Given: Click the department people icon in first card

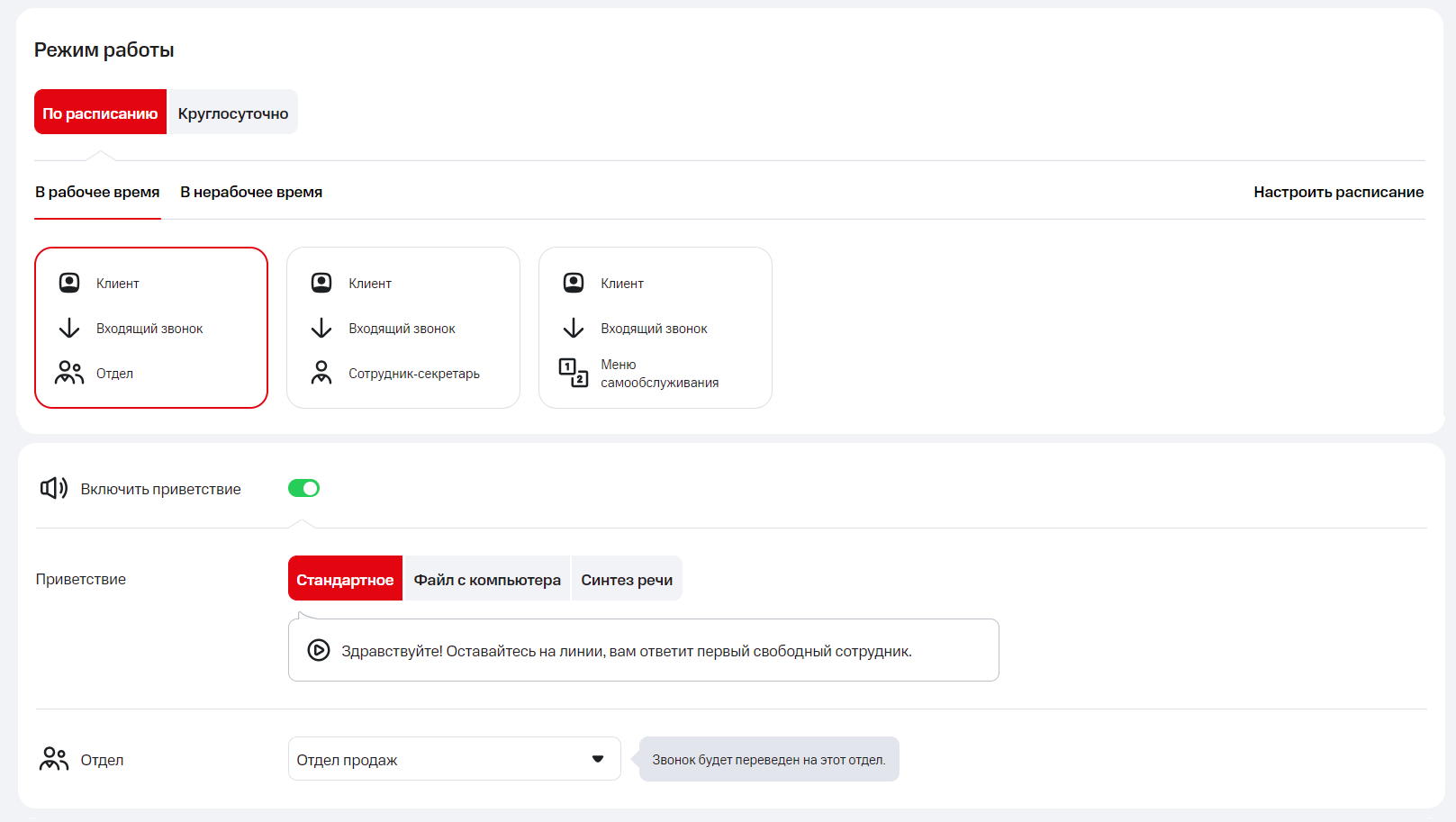Looking at the screenshot, I should click(x=69, y=373).
